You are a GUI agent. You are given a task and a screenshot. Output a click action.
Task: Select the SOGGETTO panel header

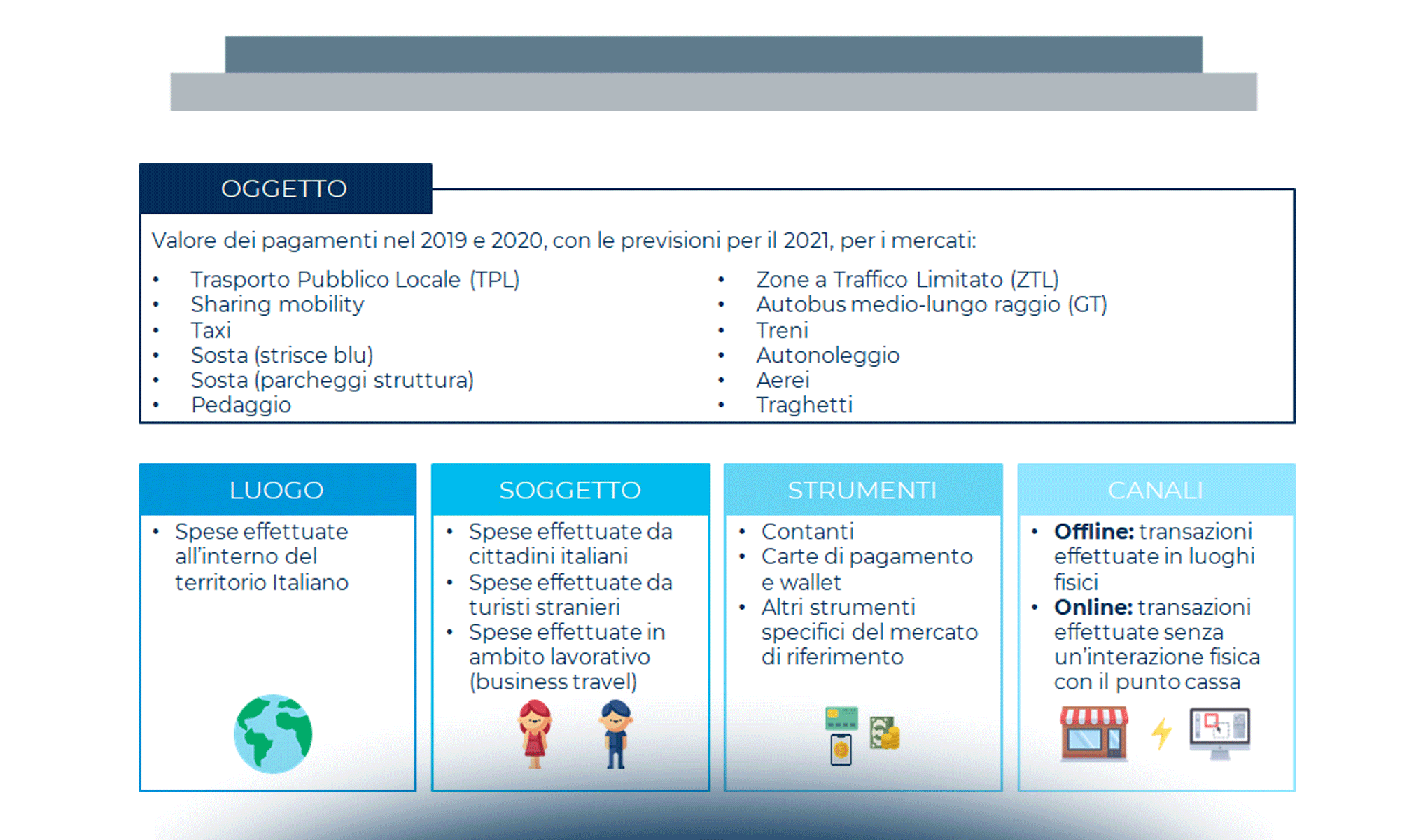click(570, 490)
